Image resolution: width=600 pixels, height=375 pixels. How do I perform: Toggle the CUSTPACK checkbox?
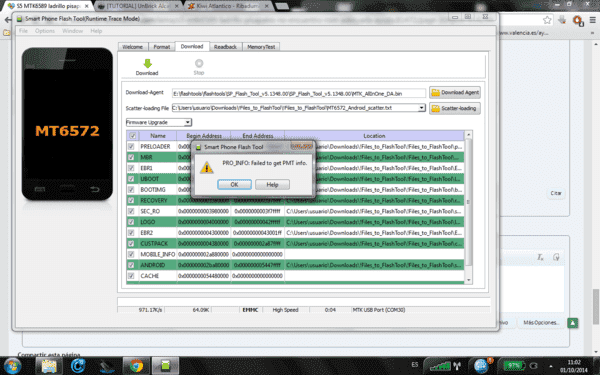point(131,243)
